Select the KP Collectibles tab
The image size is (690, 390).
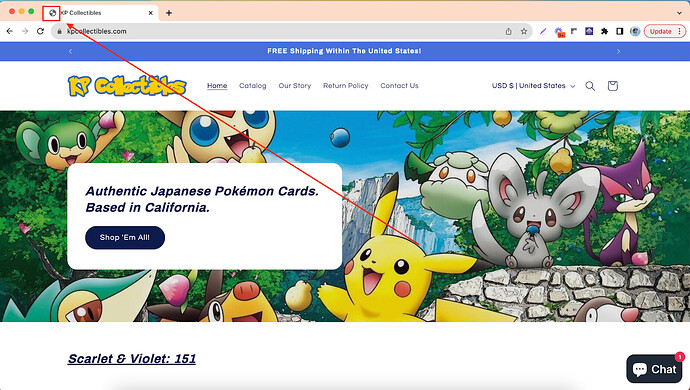coord(100,13)
